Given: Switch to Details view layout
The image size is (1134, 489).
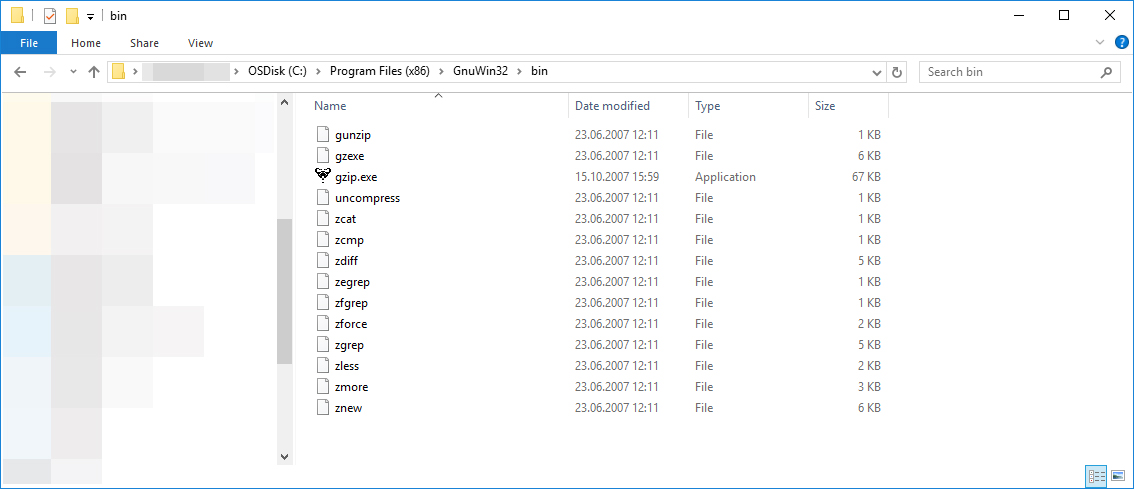Looking at the screenshot, I should (1097, 475).
